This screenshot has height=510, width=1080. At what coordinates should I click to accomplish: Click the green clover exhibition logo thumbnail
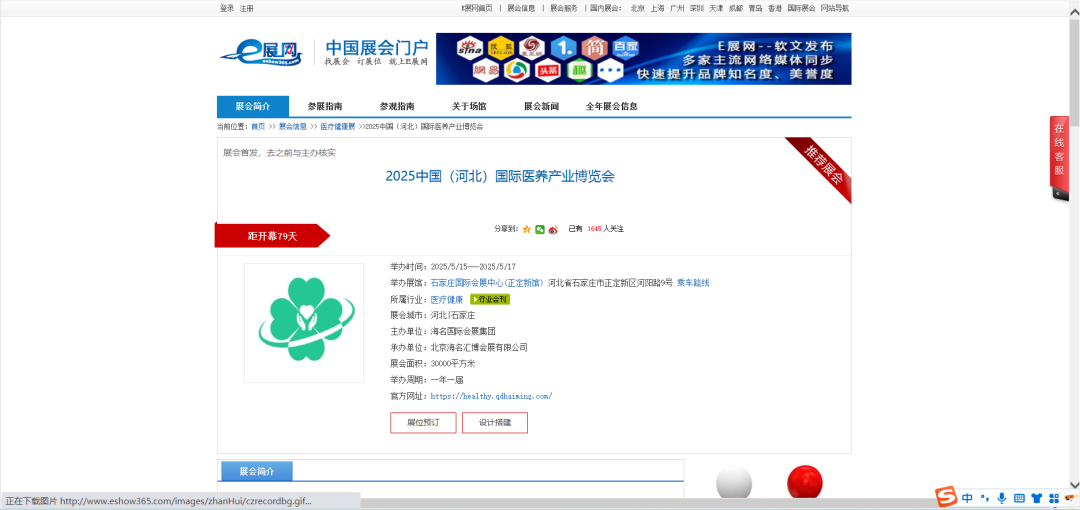coord(304,322)
